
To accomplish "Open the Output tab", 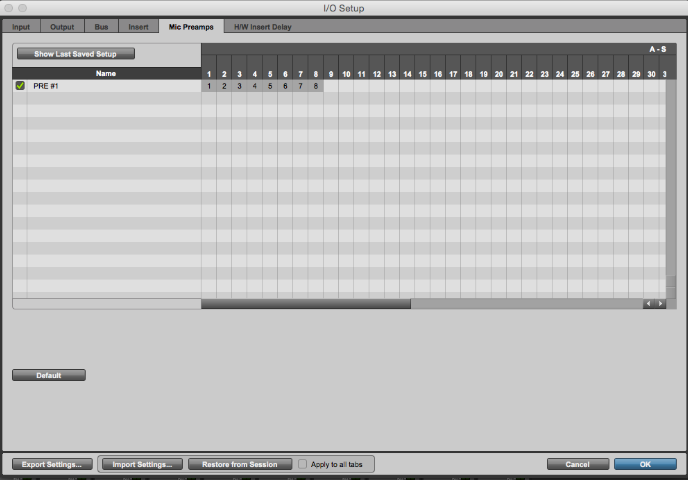I will point(62,26).
